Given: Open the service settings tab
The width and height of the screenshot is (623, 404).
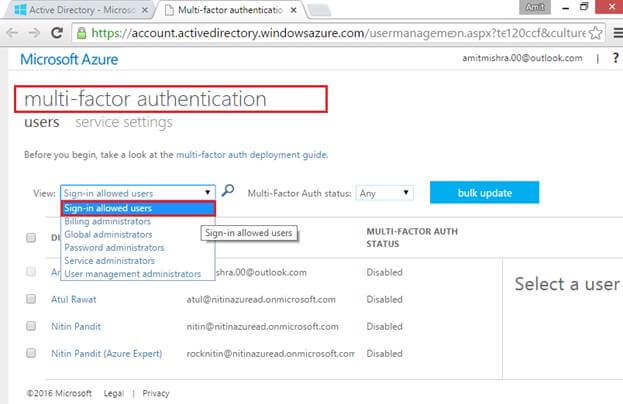Looking at the screenshot, I should point(124,122).
